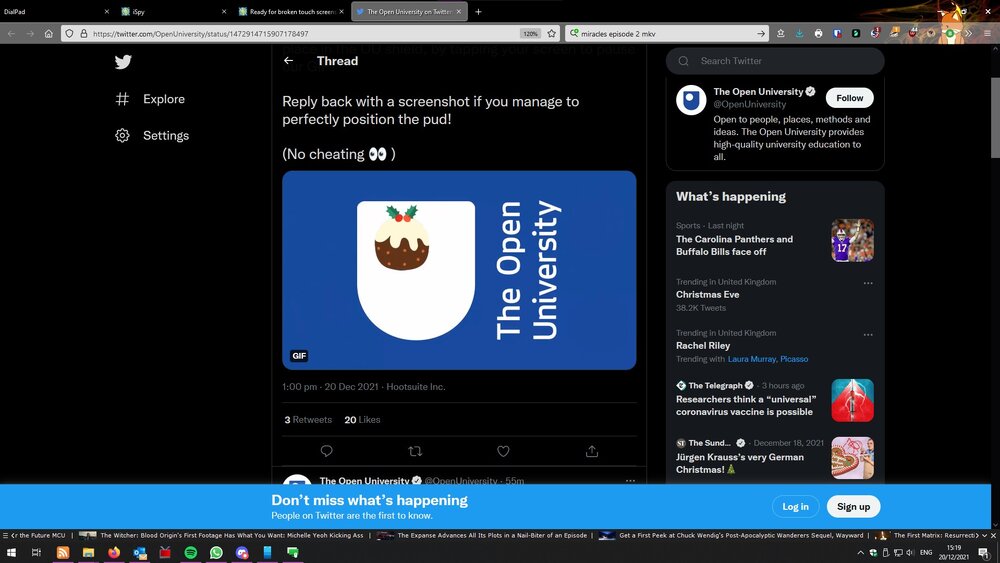1000x563 pixels.
Task: Click the Twitter bird logo
Action: (x=123, y=61)
